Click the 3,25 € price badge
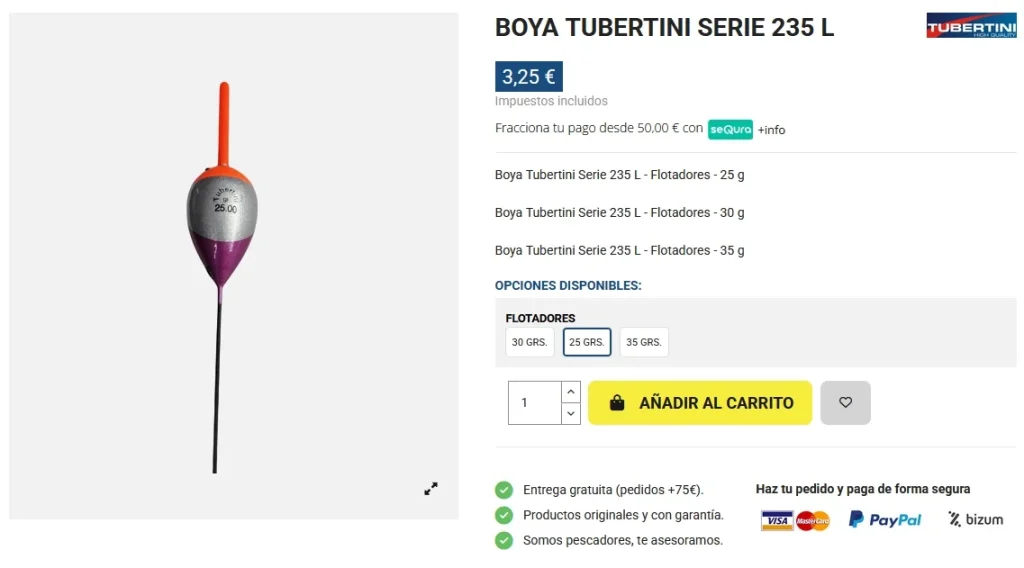Screen dimensions: 1024x568 (528, 77)
